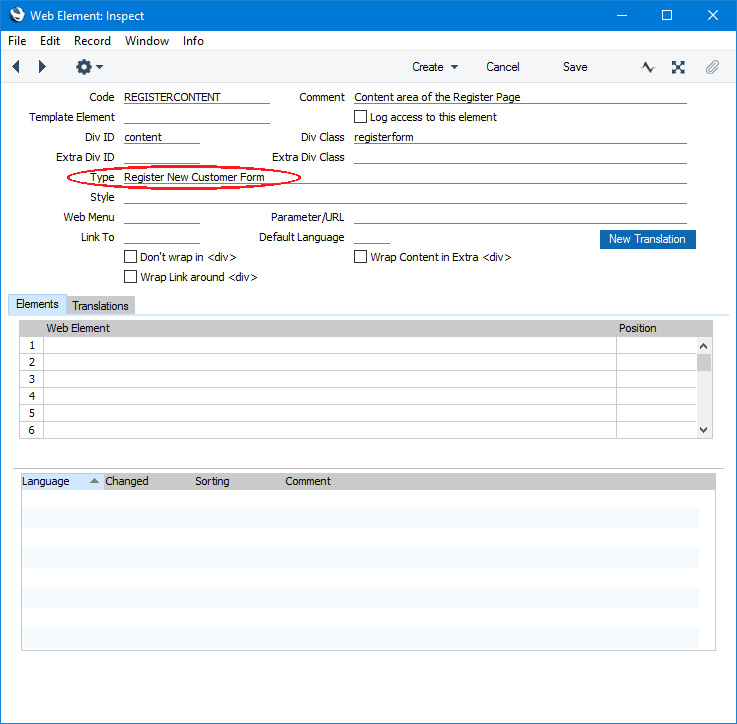Click the Extra Div Class field
The height and width of the screenshot is (724, 737).
point(520,157)
